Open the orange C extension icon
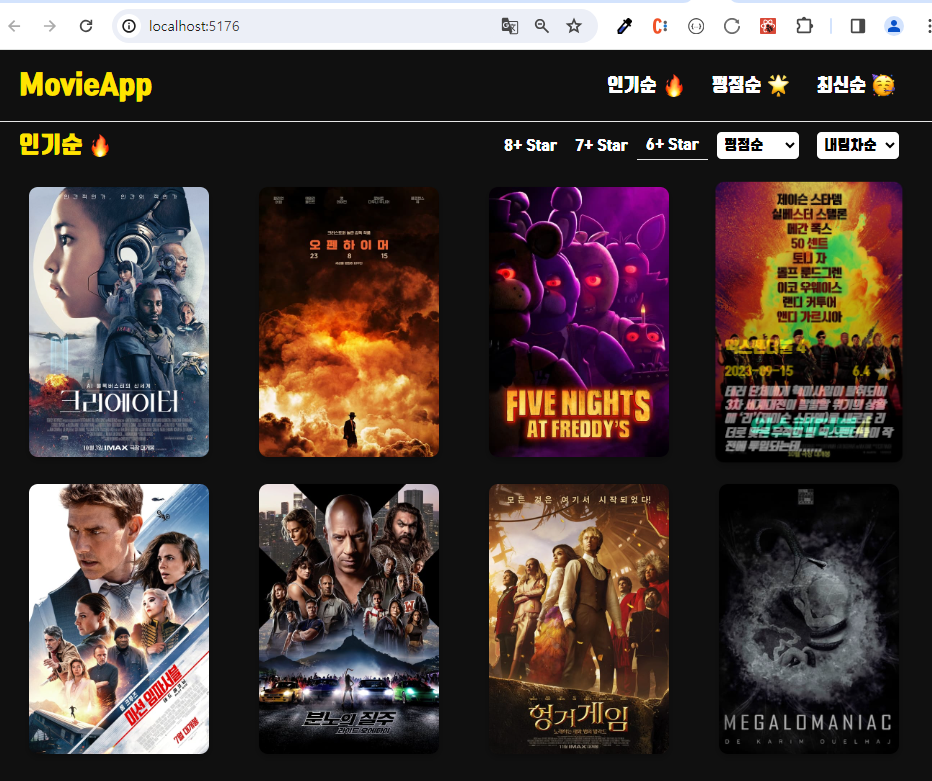The height and width of the screenshot is (781, 932). pos(660,26)
